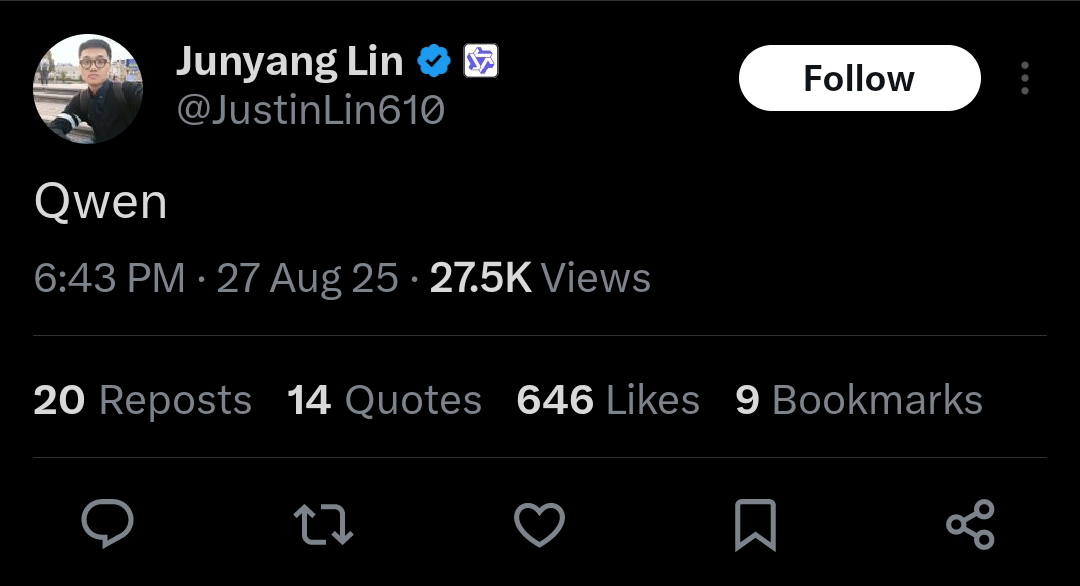The width and height of the screenshot is (1080, 586).
Task: Open the three-dot more options menu
Action: 1025,78
